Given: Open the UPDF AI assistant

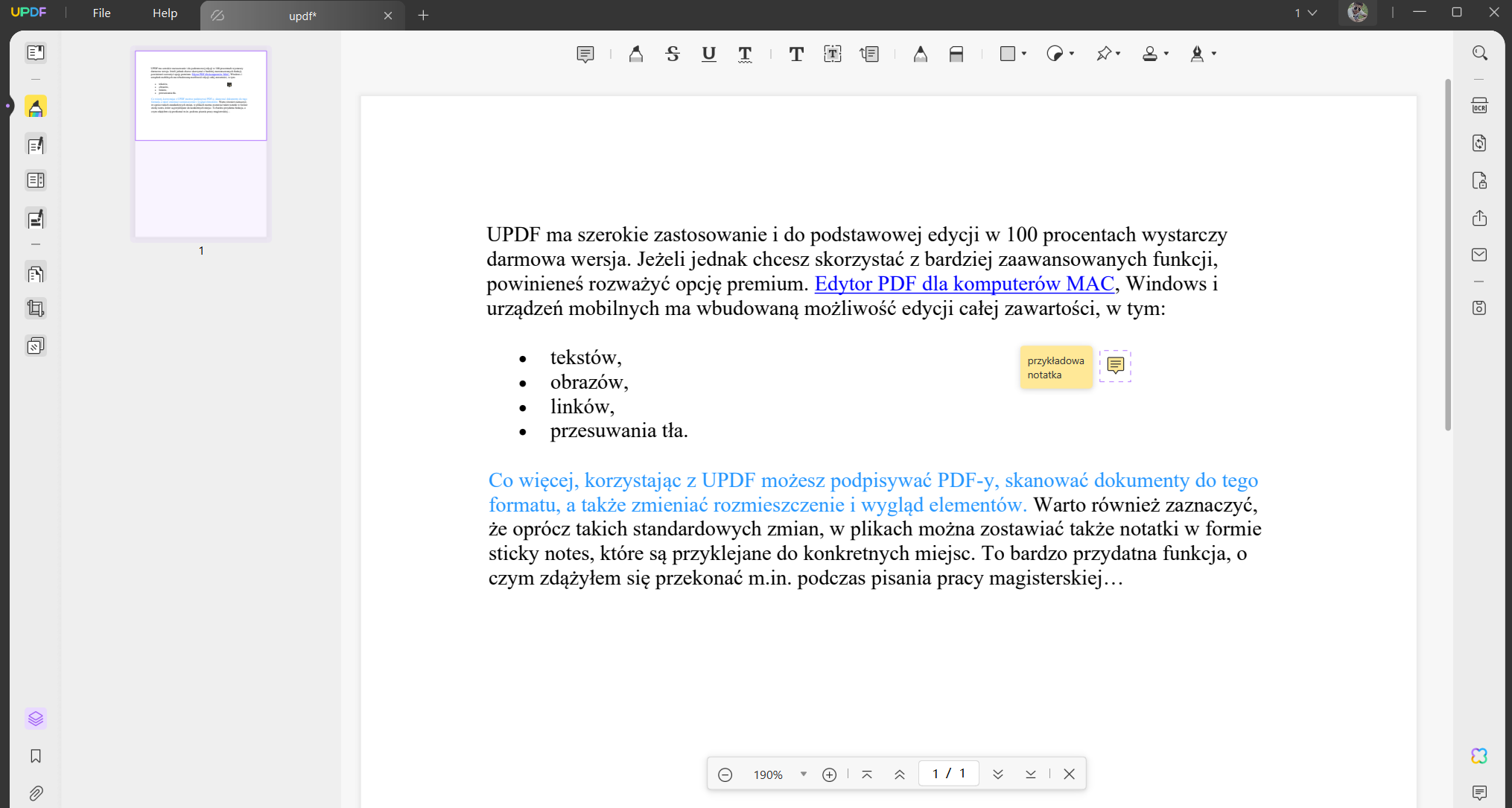Looking at the screenshot, I should tap(1480, 756).
